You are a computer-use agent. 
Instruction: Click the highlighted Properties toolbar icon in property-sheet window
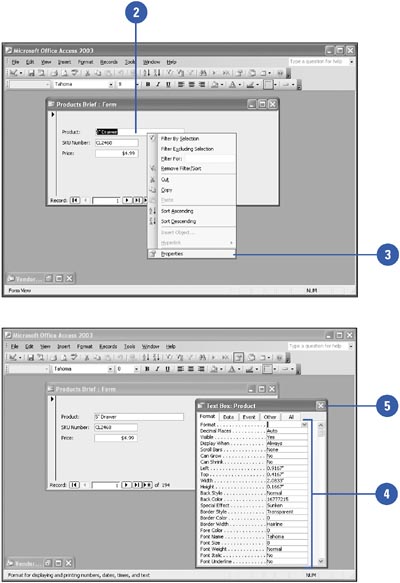click(239, 358)
